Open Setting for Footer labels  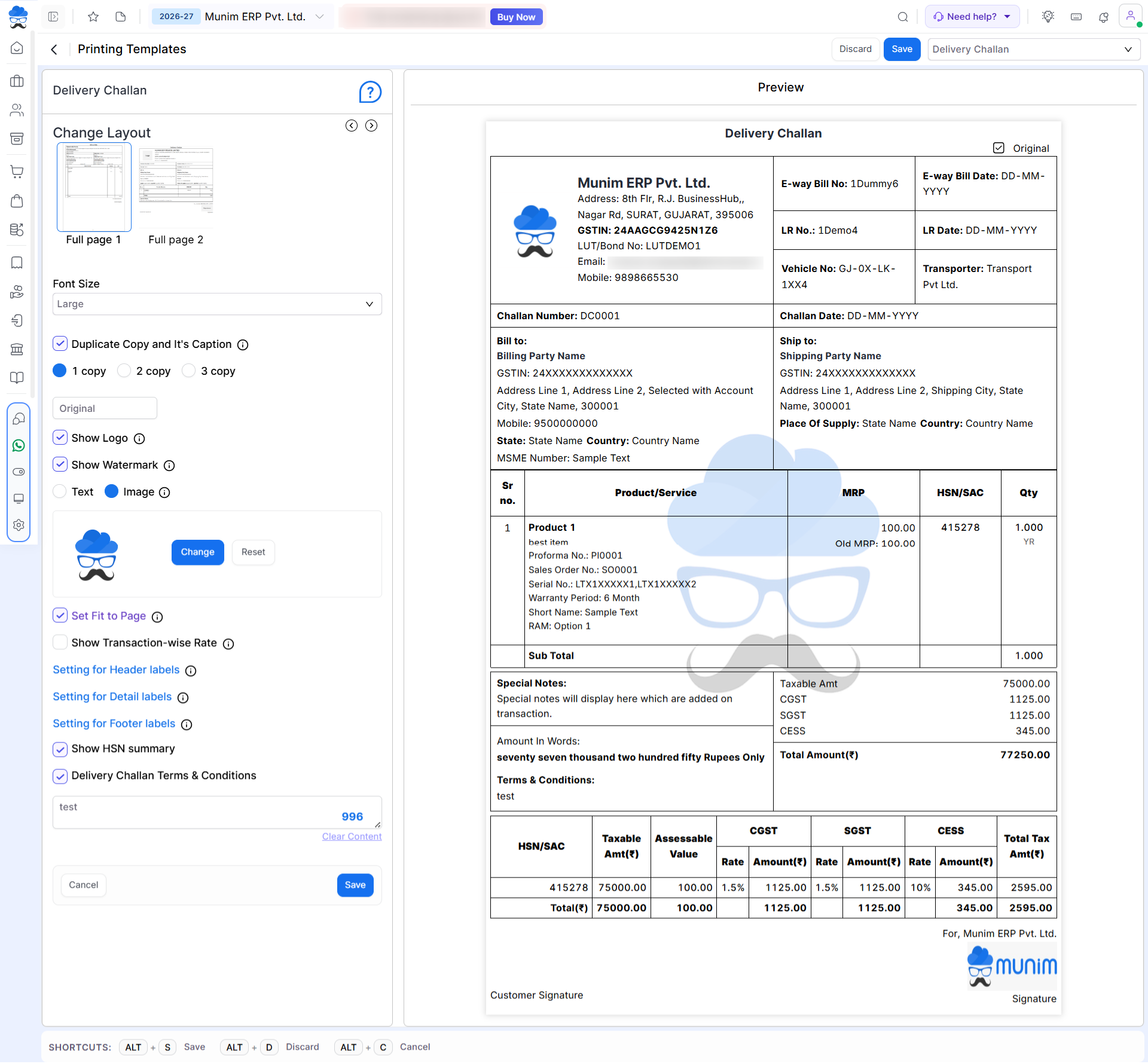pos(114,724)
